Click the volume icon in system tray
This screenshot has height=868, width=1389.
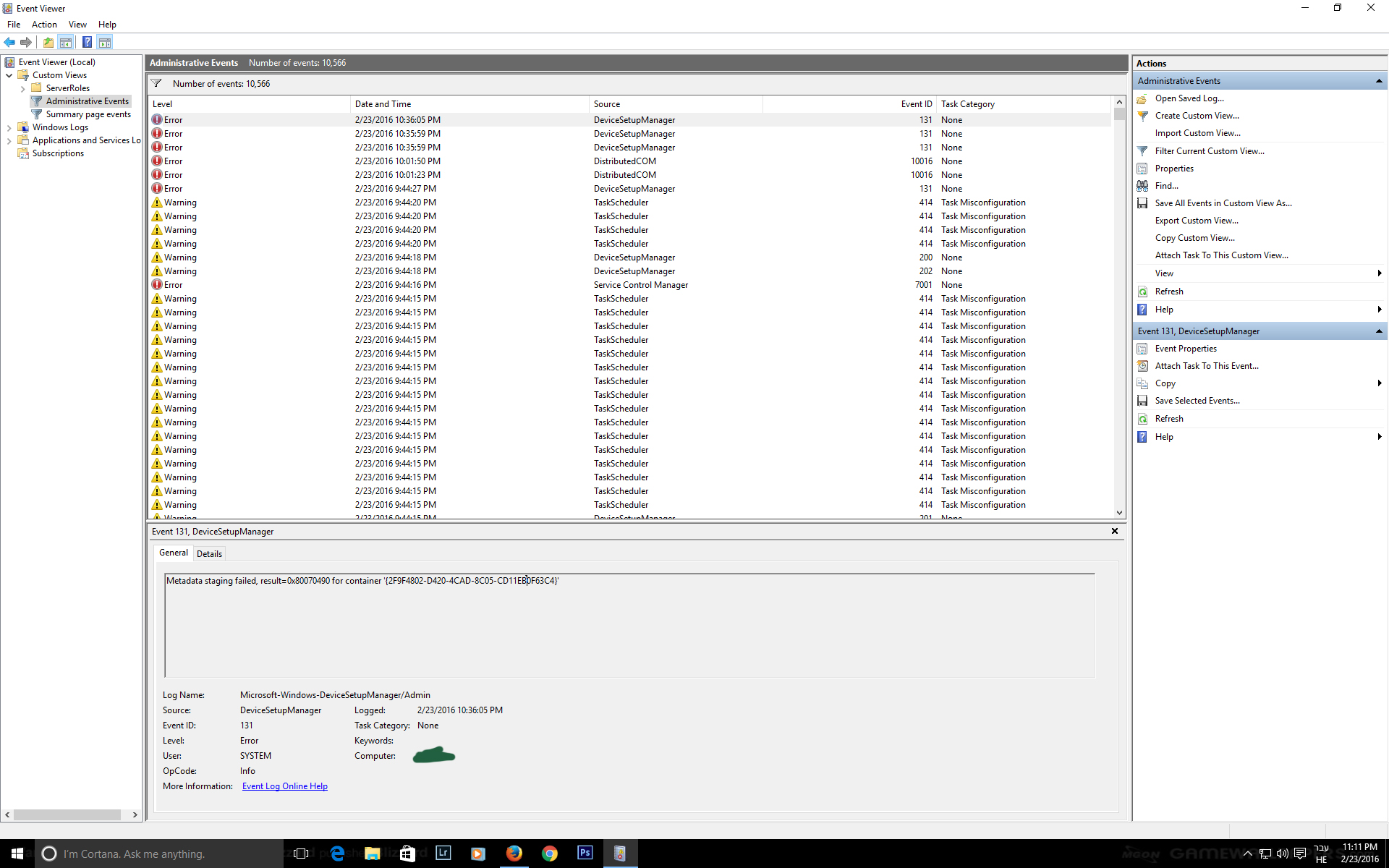(1283, 854)
